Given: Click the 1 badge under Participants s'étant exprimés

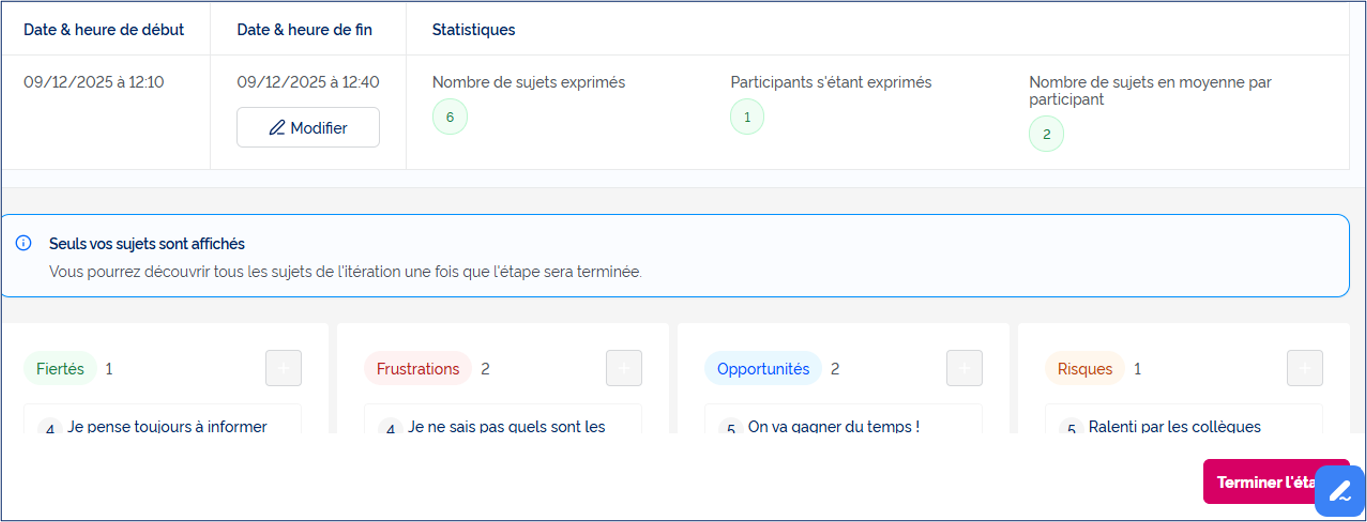Looking at the screenshot, I should [747, 117].
